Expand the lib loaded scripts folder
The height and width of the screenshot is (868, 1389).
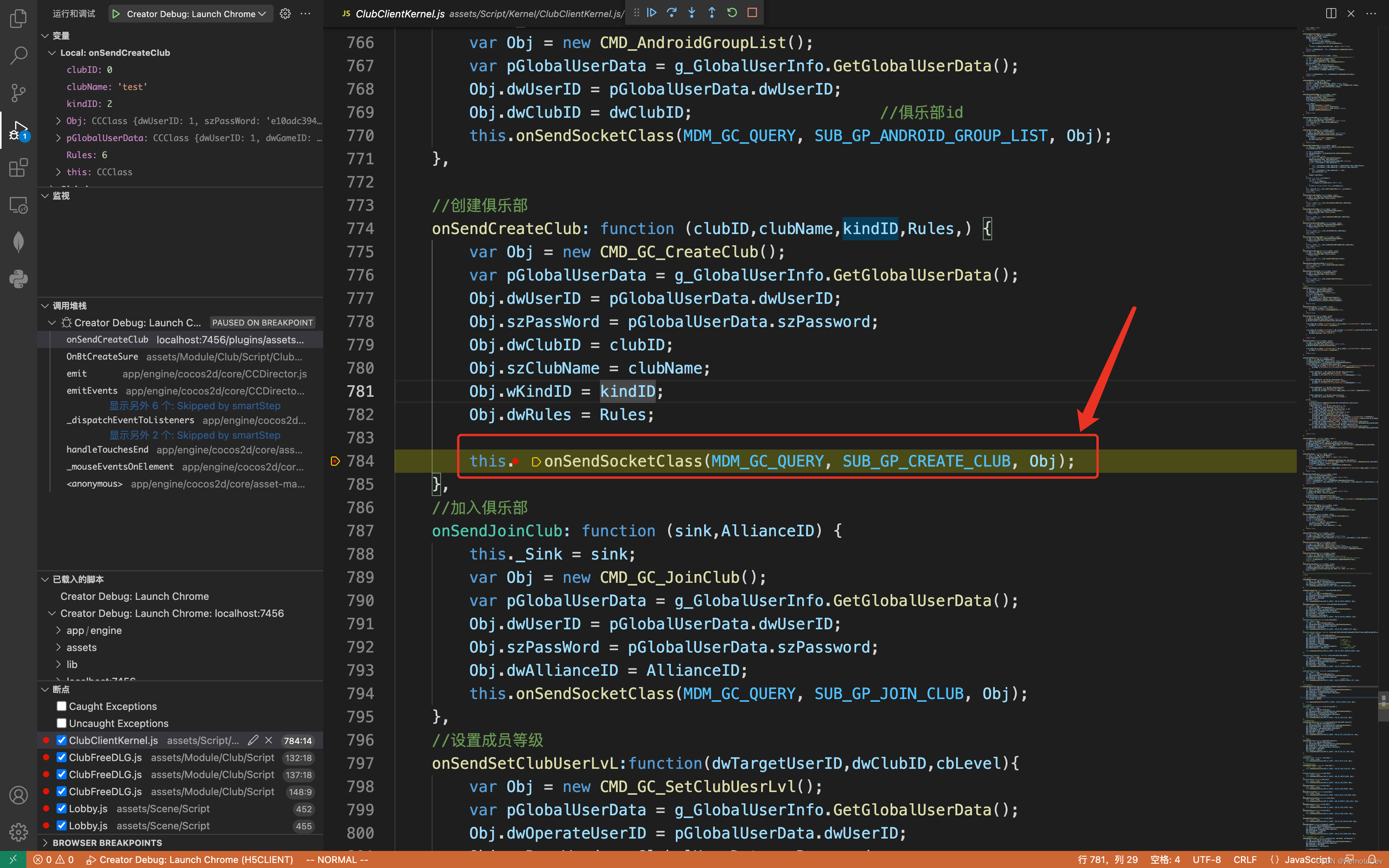pos(58,664)
